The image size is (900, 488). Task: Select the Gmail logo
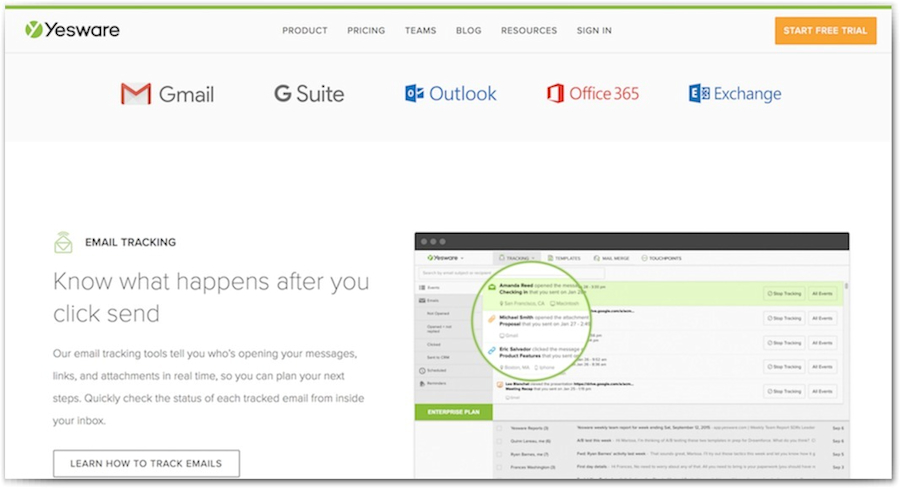(x=167, y=94)
